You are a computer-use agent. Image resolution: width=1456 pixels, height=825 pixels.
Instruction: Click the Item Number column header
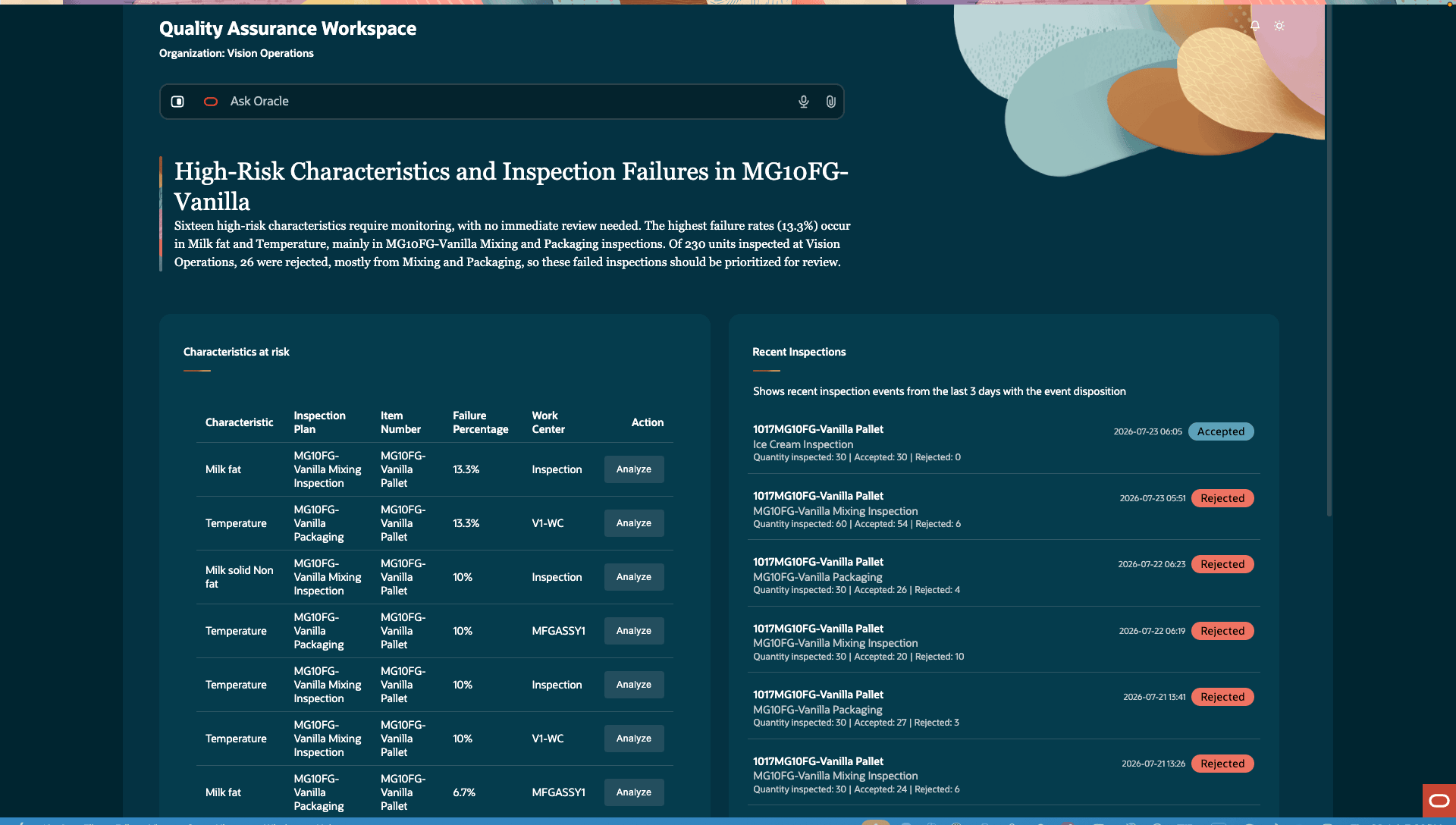coord(400,422)
